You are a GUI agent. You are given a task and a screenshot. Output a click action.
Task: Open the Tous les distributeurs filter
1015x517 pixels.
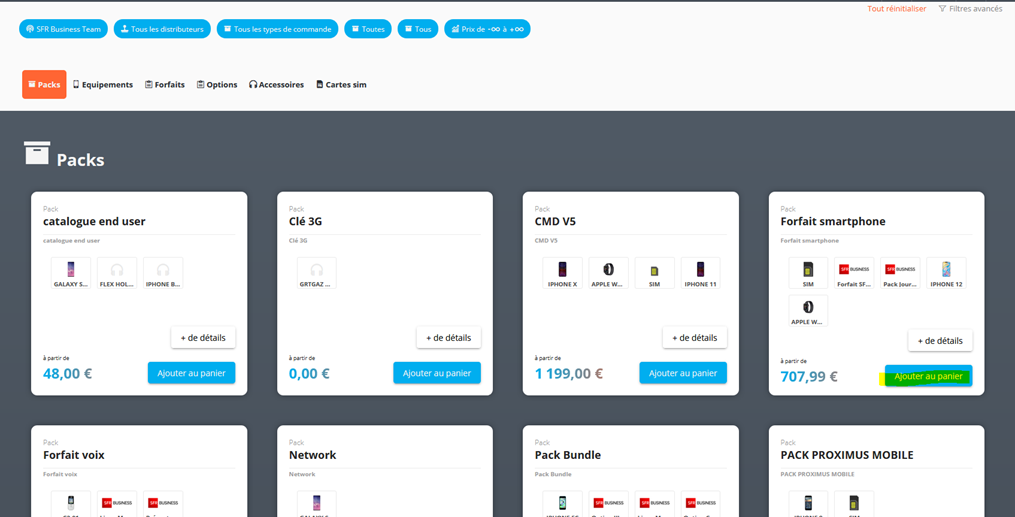click(162, 29)
